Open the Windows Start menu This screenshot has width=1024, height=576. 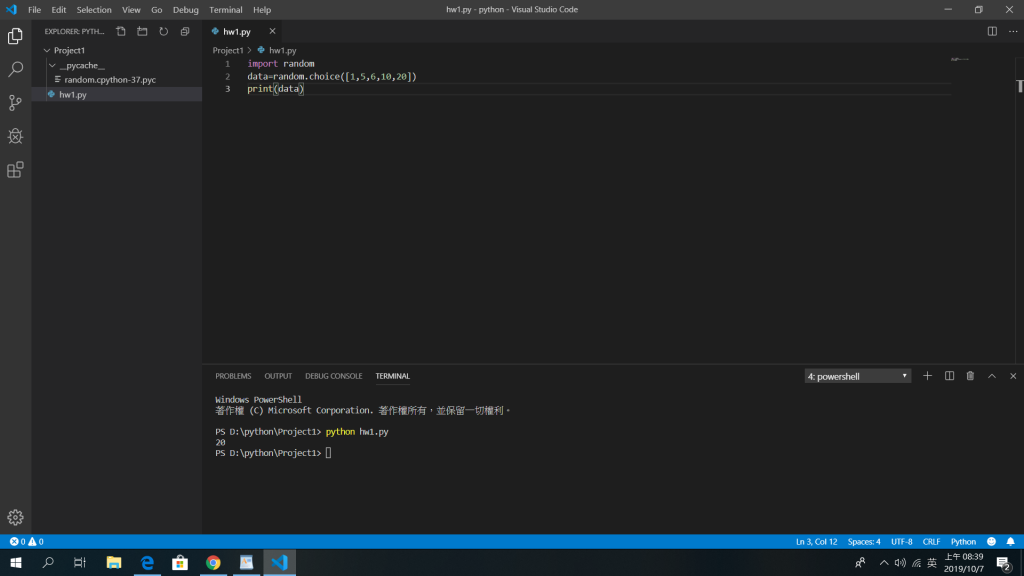(16, 562)
